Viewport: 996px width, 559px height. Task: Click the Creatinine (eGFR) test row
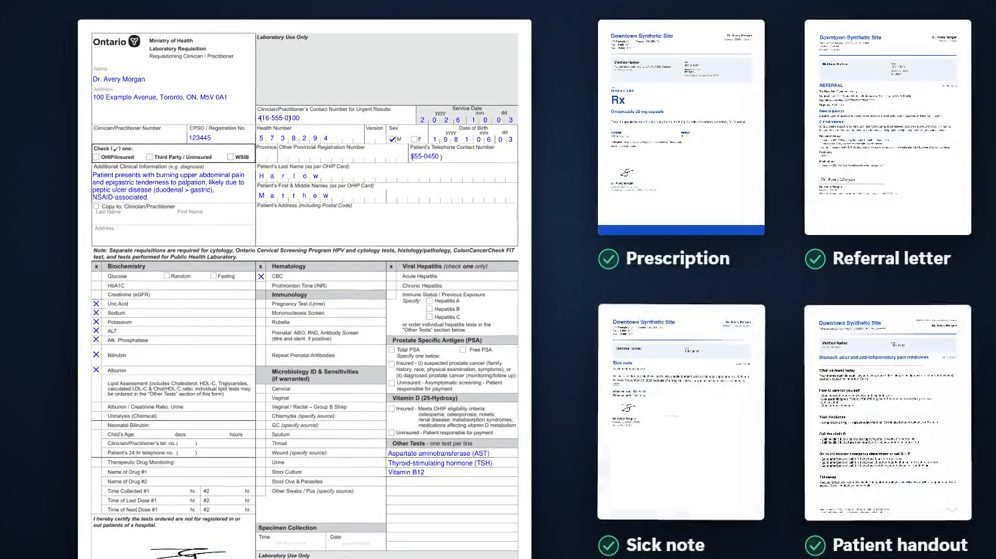coord(174,294)
